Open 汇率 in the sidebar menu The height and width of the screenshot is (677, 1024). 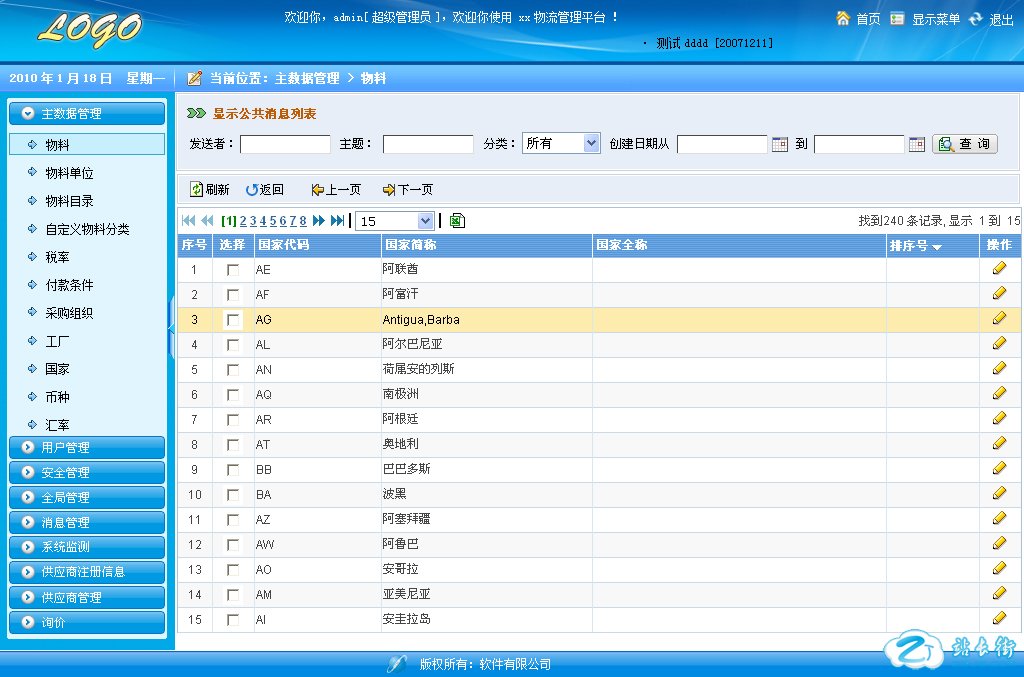coord(57,425)
